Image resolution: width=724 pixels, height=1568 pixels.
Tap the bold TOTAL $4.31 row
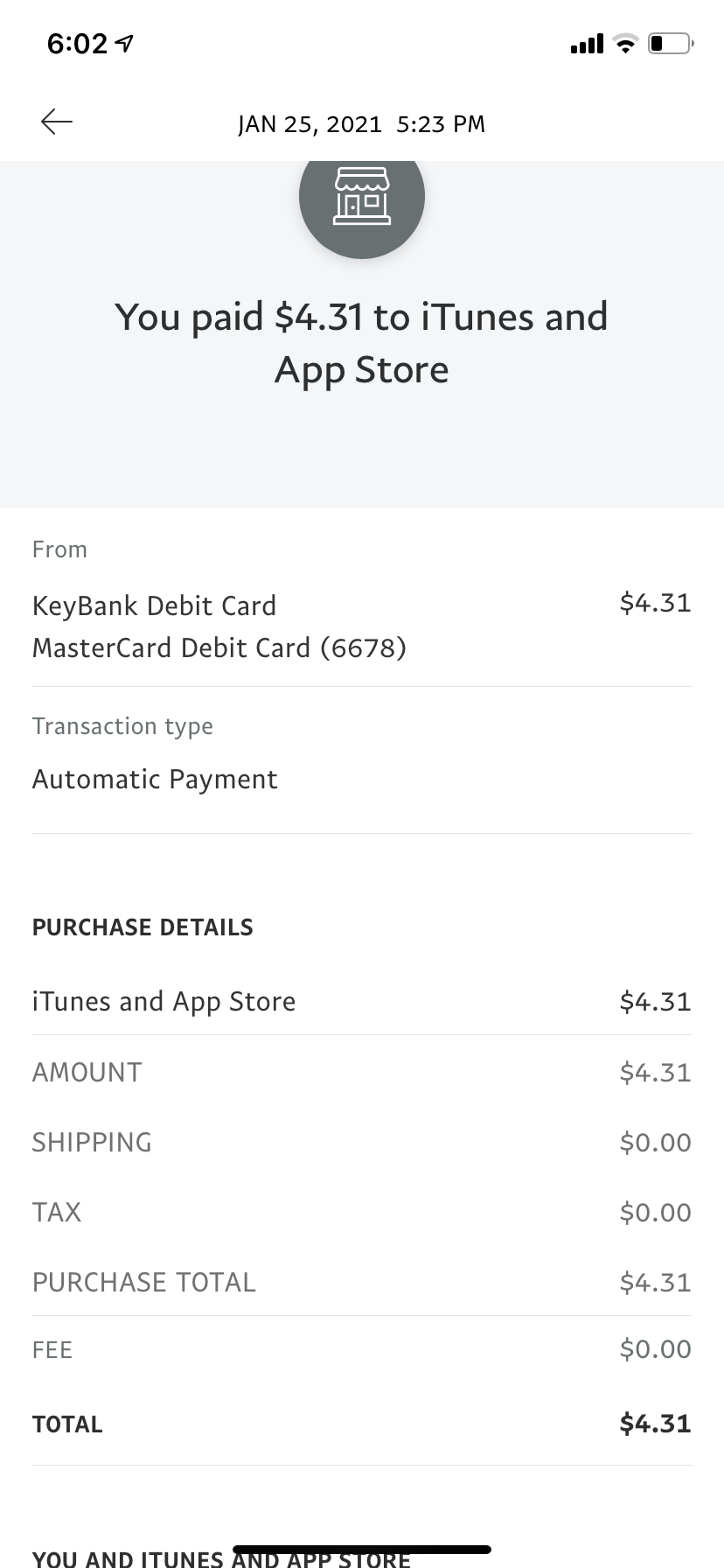[x=361, y=1424]
